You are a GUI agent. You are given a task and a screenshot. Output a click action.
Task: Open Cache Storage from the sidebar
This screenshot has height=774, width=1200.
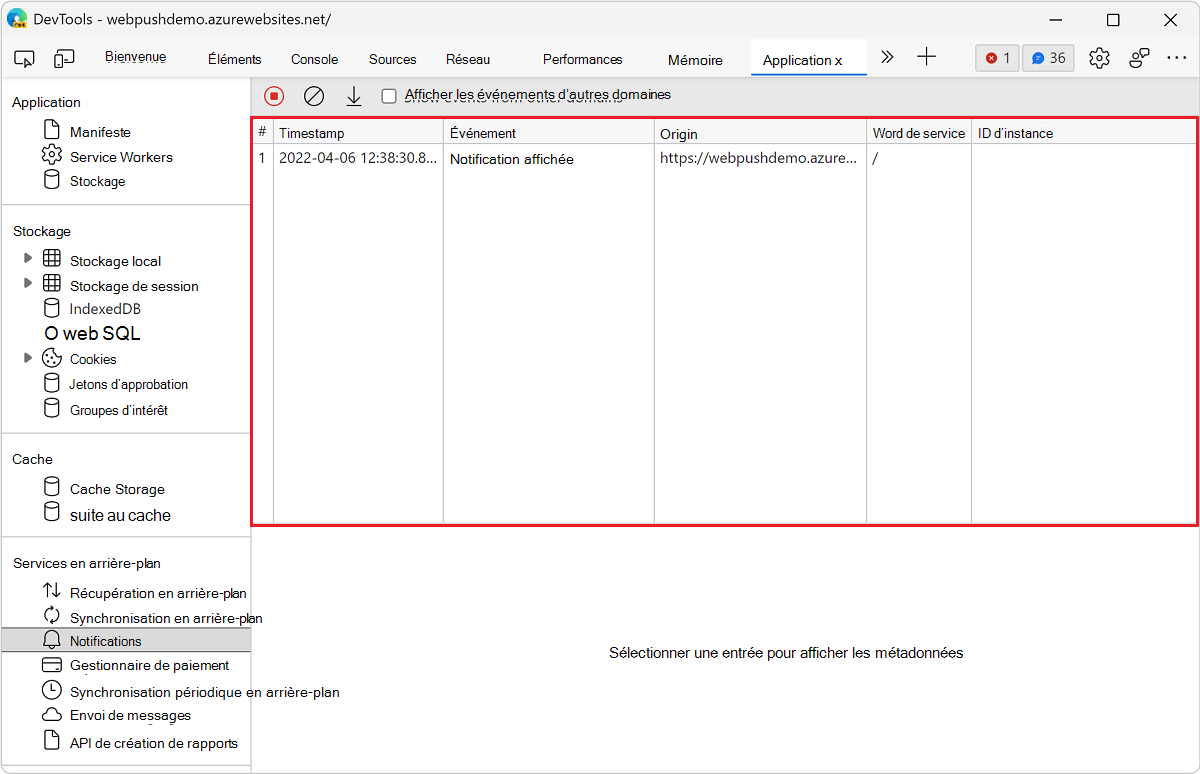pos(117,489)
